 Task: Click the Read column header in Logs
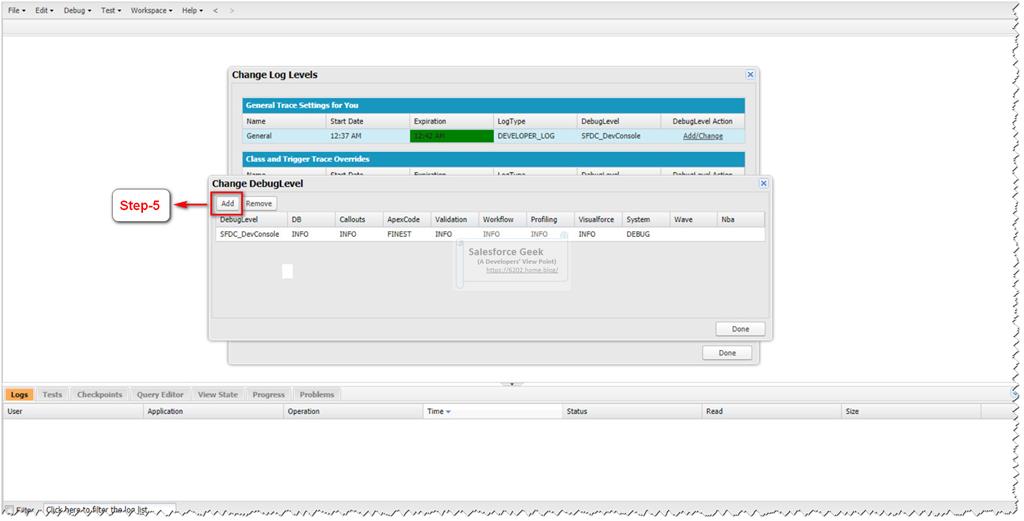772,411
